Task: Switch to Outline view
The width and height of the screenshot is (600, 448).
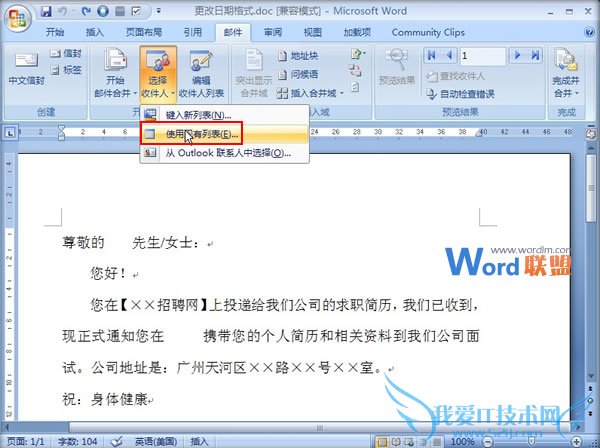Action: pyautogui.click(x=421, y=442)
